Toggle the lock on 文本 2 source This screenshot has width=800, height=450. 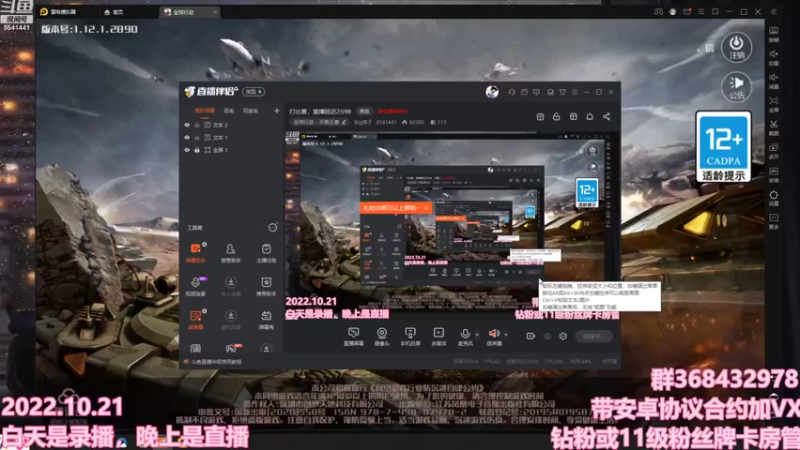tap(197, 125)
